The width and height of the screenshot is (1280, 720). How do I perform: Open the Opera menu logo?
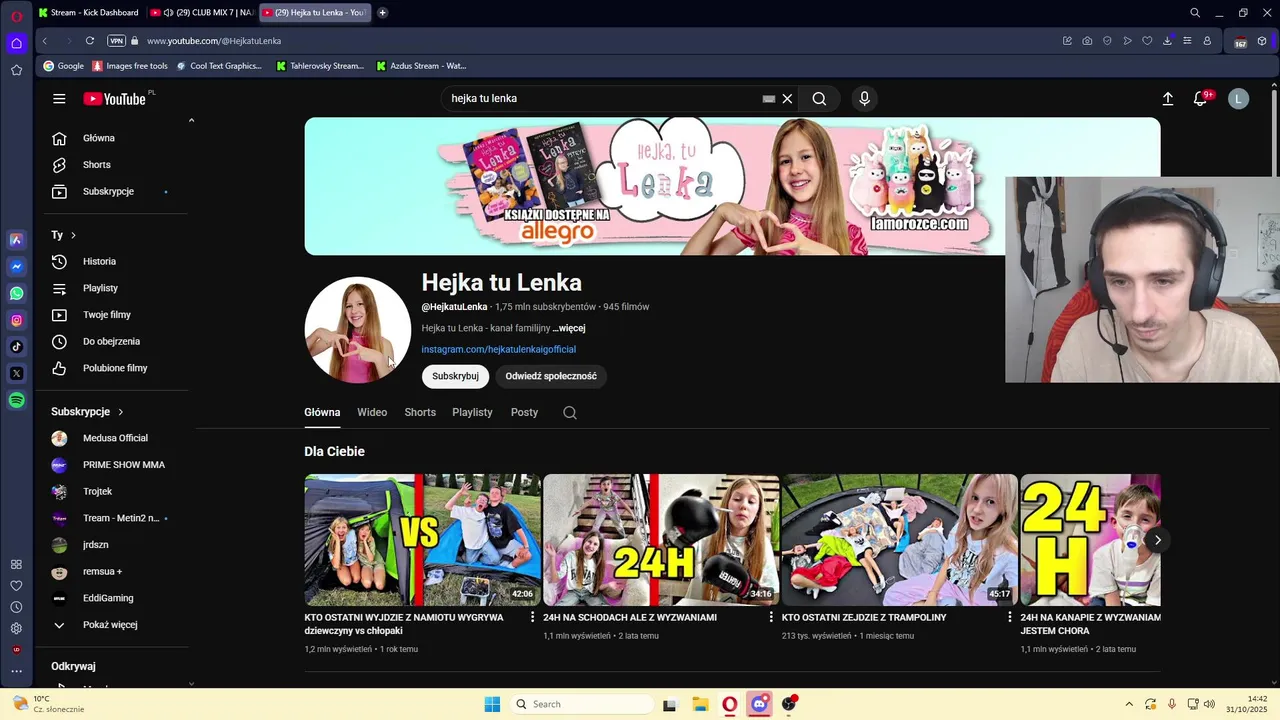(x=16, y=15)
